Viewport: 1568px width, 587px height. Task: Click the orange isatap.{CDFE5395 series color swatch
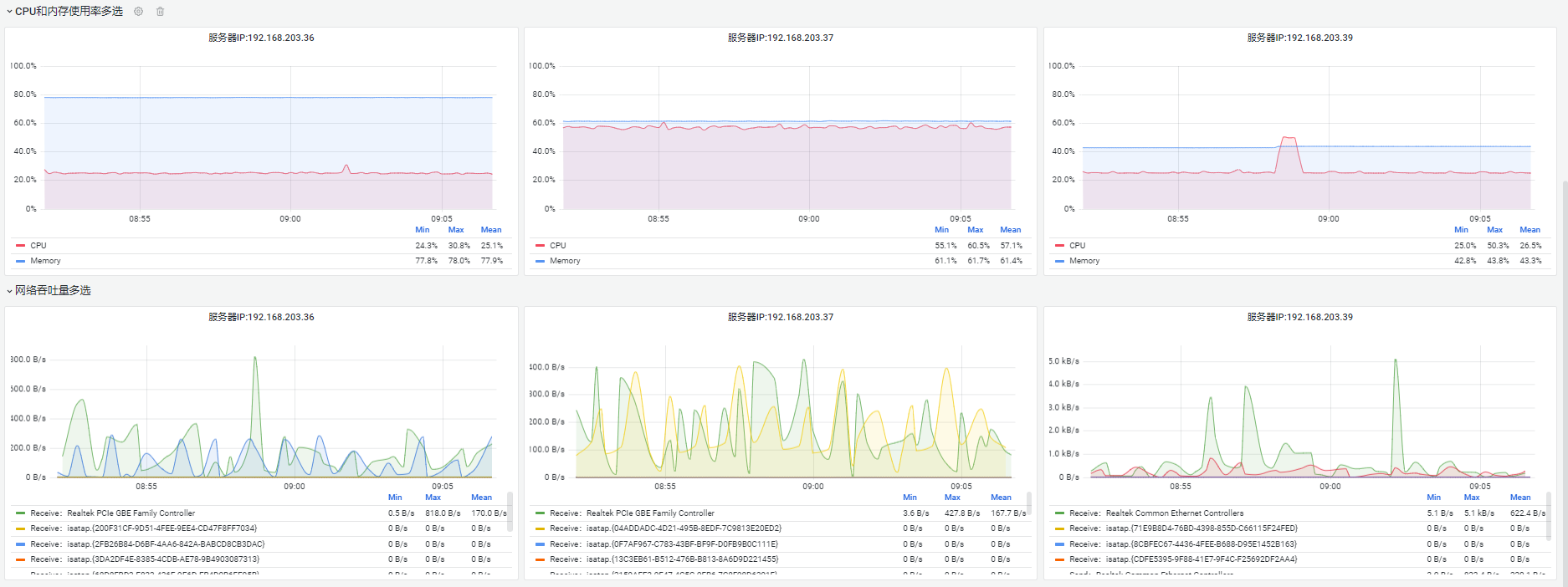coord(1060,559)
